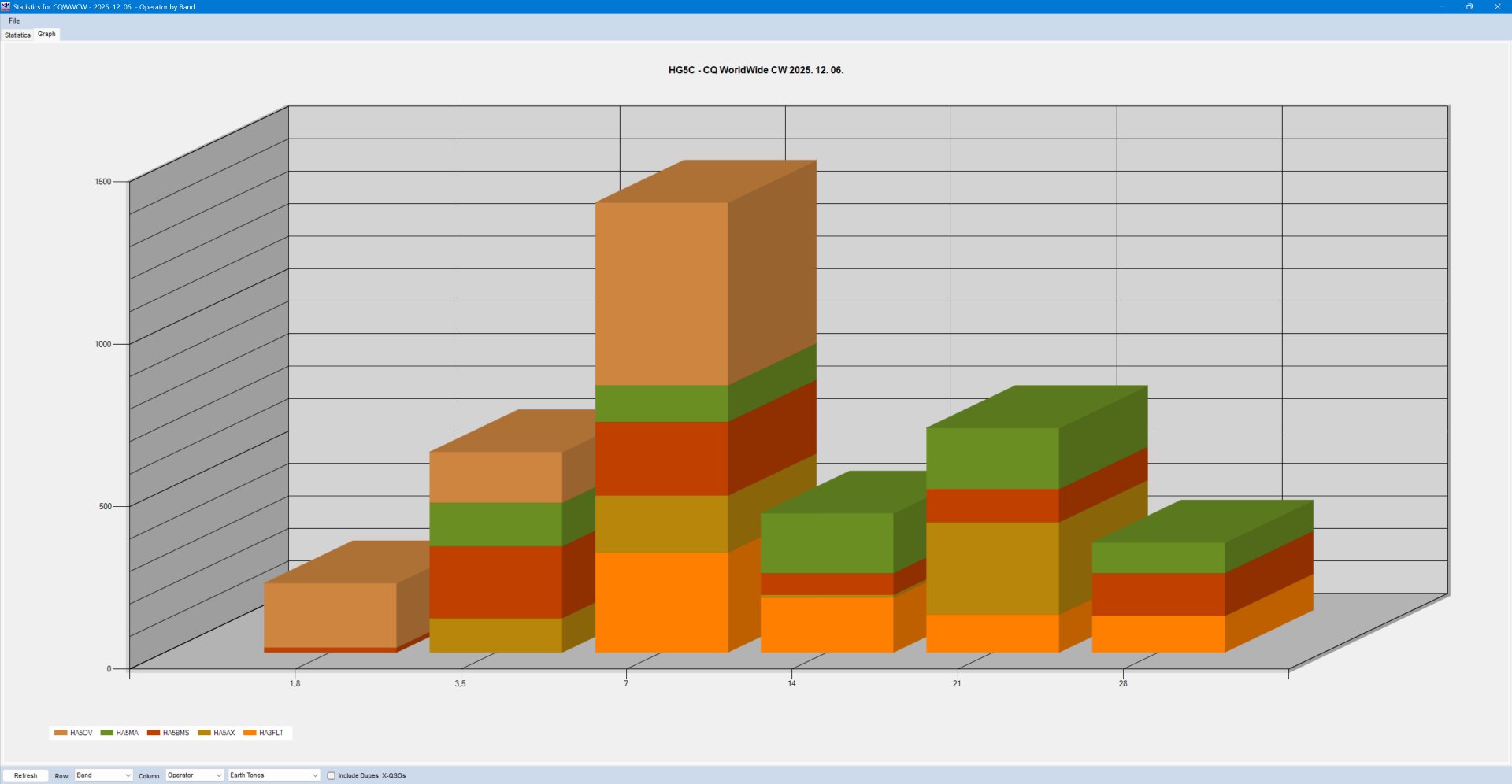Click the 1500 value on vertical axis

click(x=102, y=182)
